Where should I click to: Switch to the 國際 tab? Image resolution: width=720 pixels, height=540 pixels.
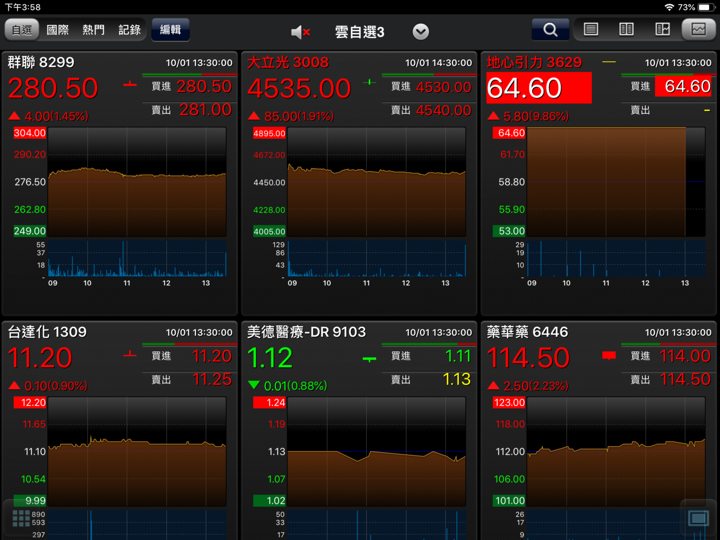(x=58, y=30)
